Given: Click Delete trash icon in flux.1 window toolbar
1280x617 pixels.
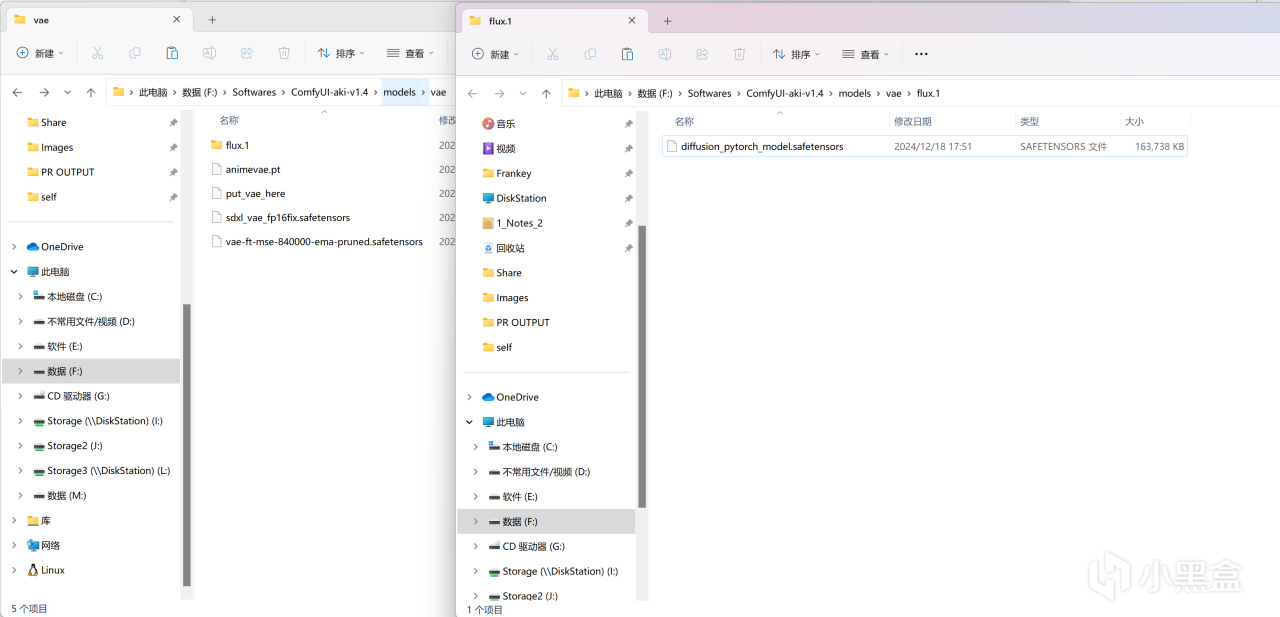Looking at the screenshot, I should point(739,54).
